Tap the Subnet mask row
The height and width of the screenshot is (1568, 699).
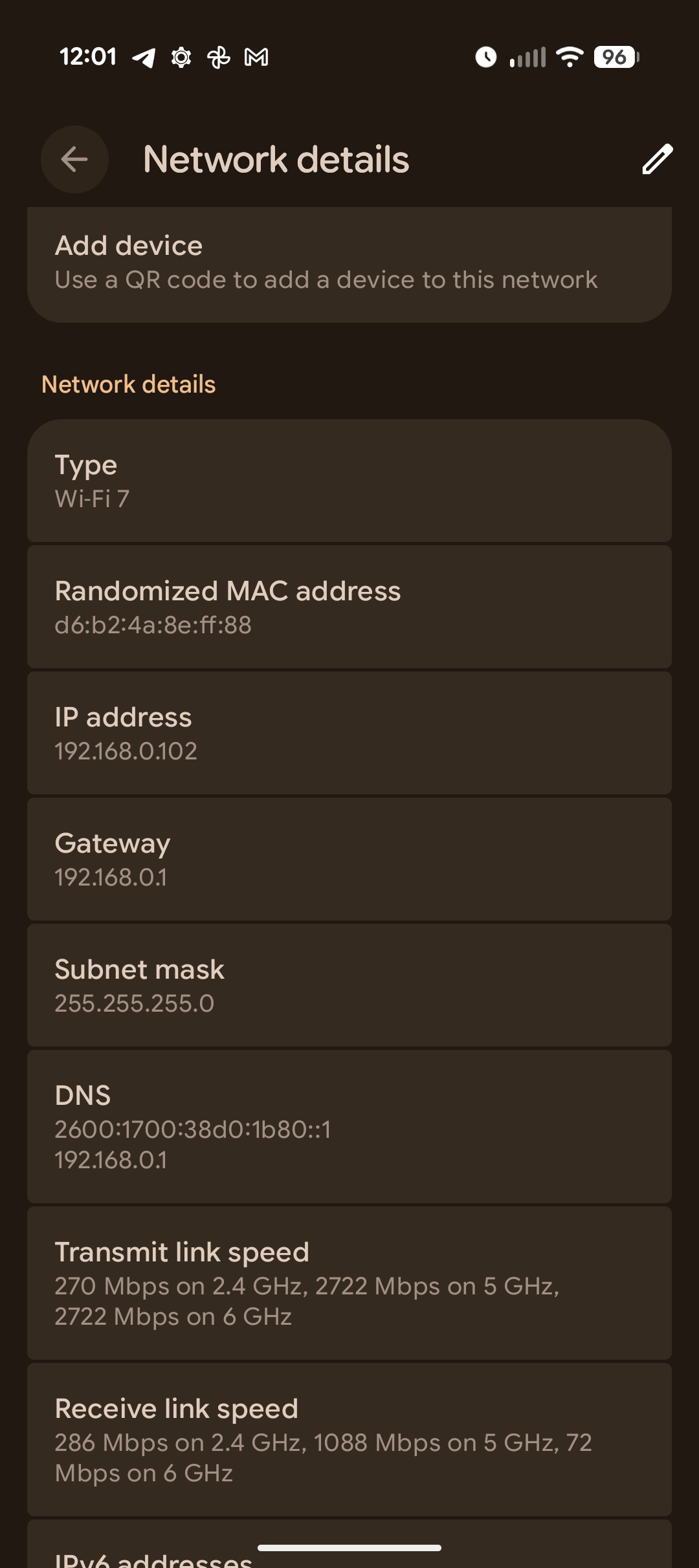click(x=349, y=985)
